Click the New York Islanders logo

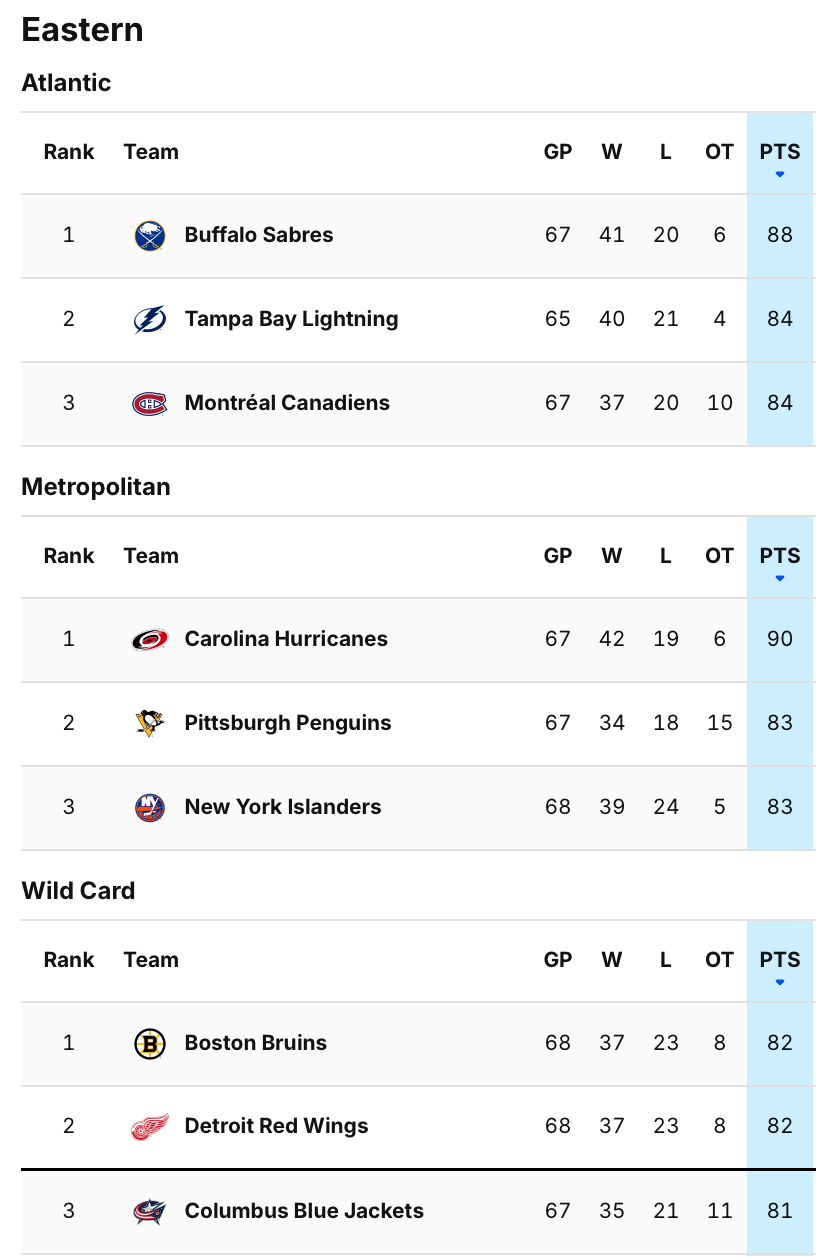pyautogui.click(x=150, y=807)
